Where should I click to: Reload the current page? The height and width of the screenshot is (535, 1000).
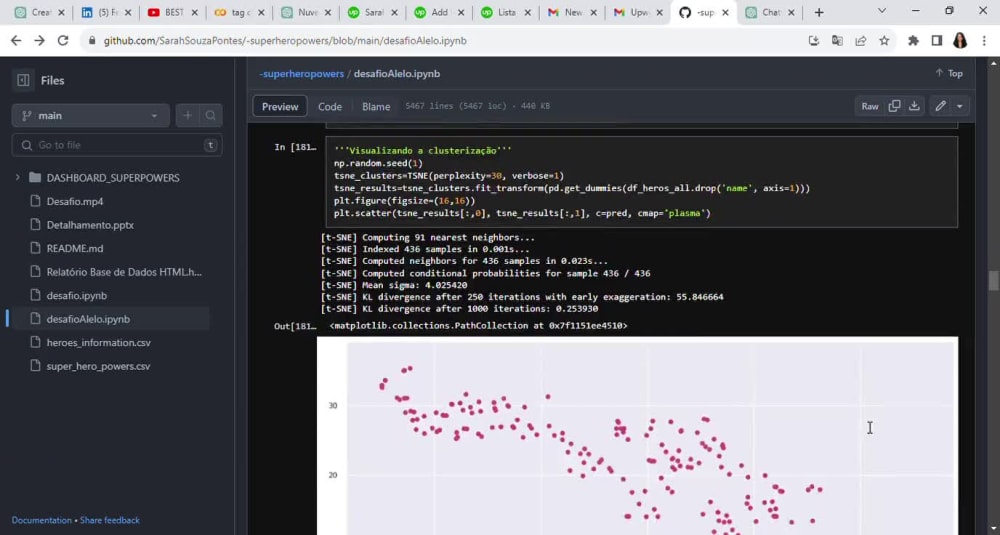pyautogui.click(x=62, y=41)
